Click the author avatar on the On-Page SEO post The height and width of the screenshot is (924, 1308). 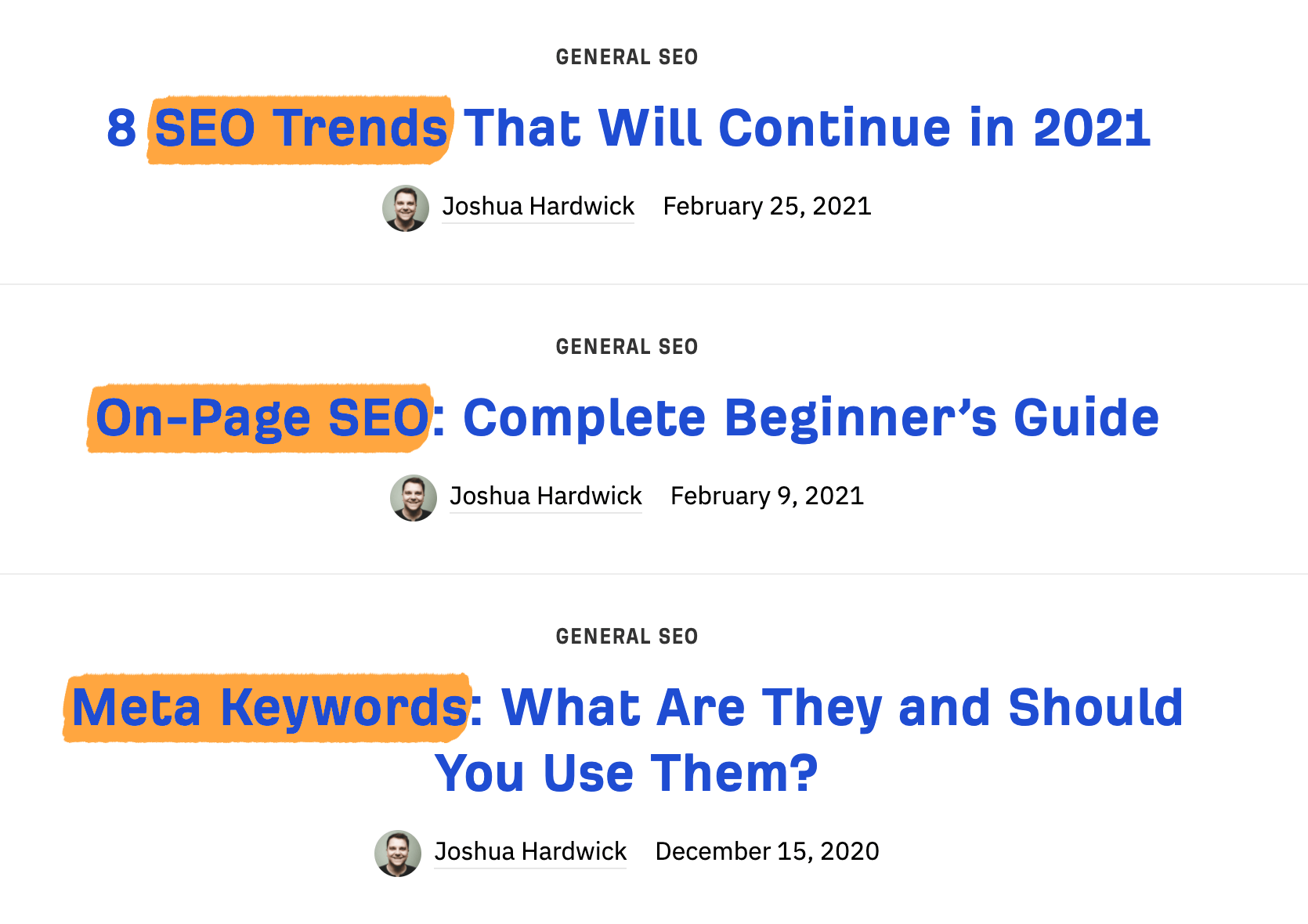pos(414,498)
